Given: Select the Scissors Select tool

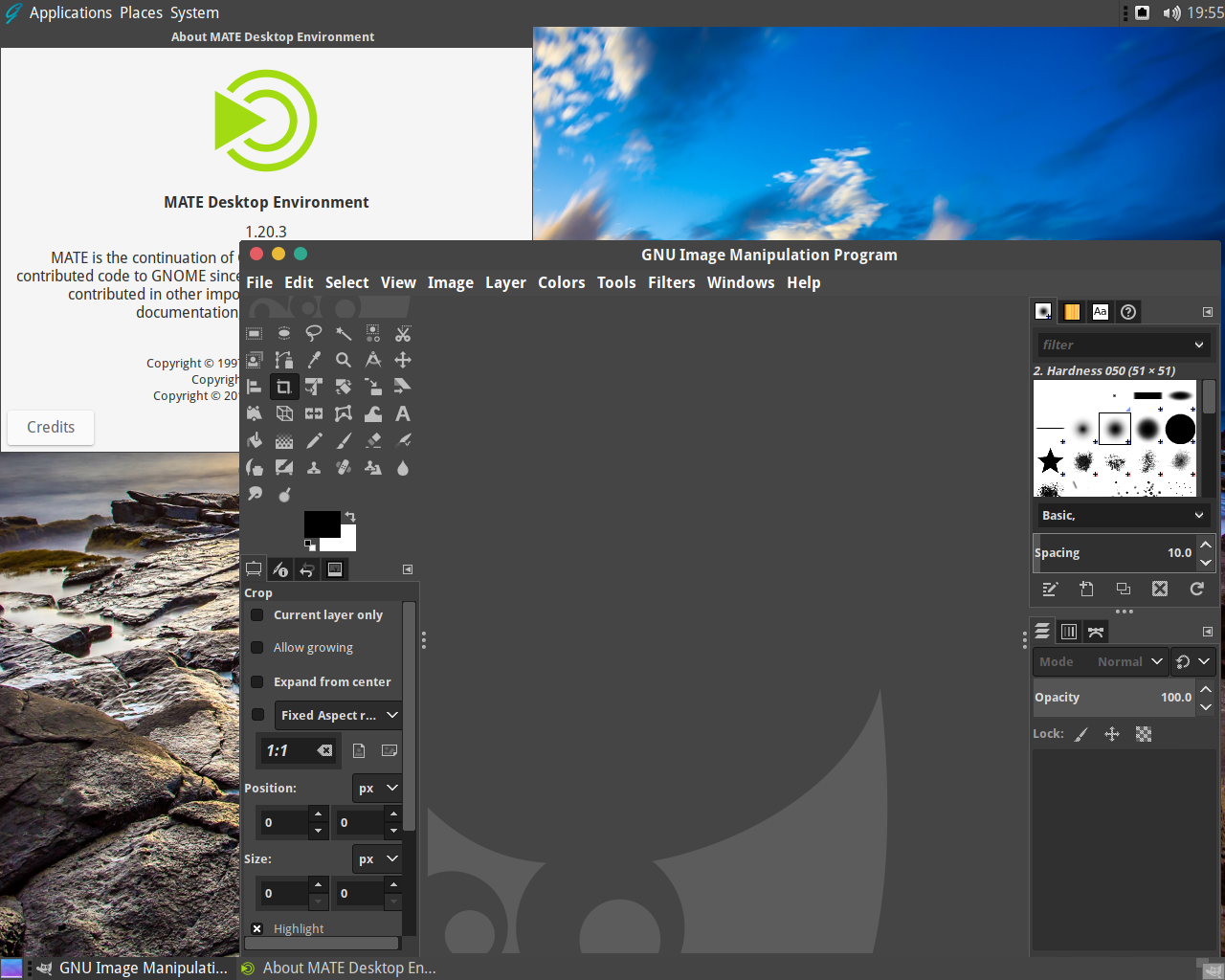Looking at the screenshot, I should (403, 333).
